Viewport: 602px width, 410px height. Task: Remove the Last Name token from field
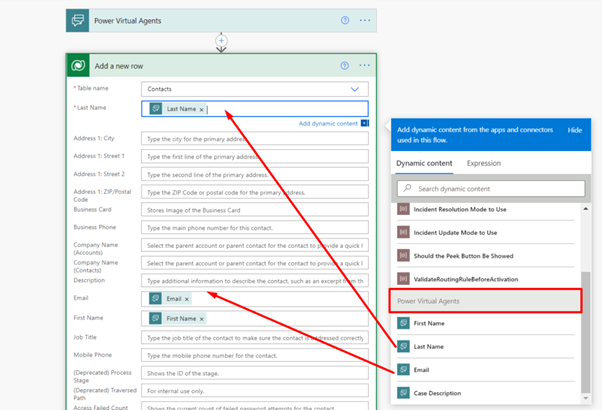tap(201, 109)
